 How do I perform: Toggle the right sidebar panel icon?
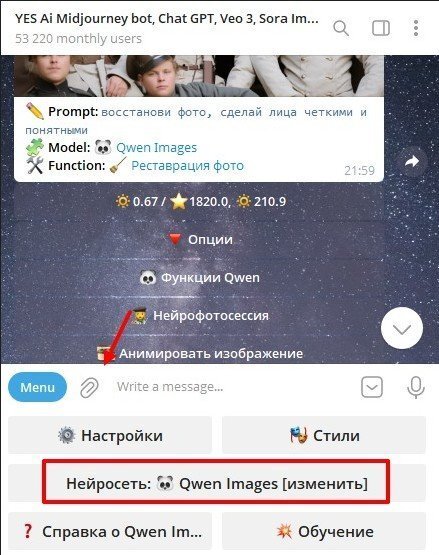tap(381, 28)
